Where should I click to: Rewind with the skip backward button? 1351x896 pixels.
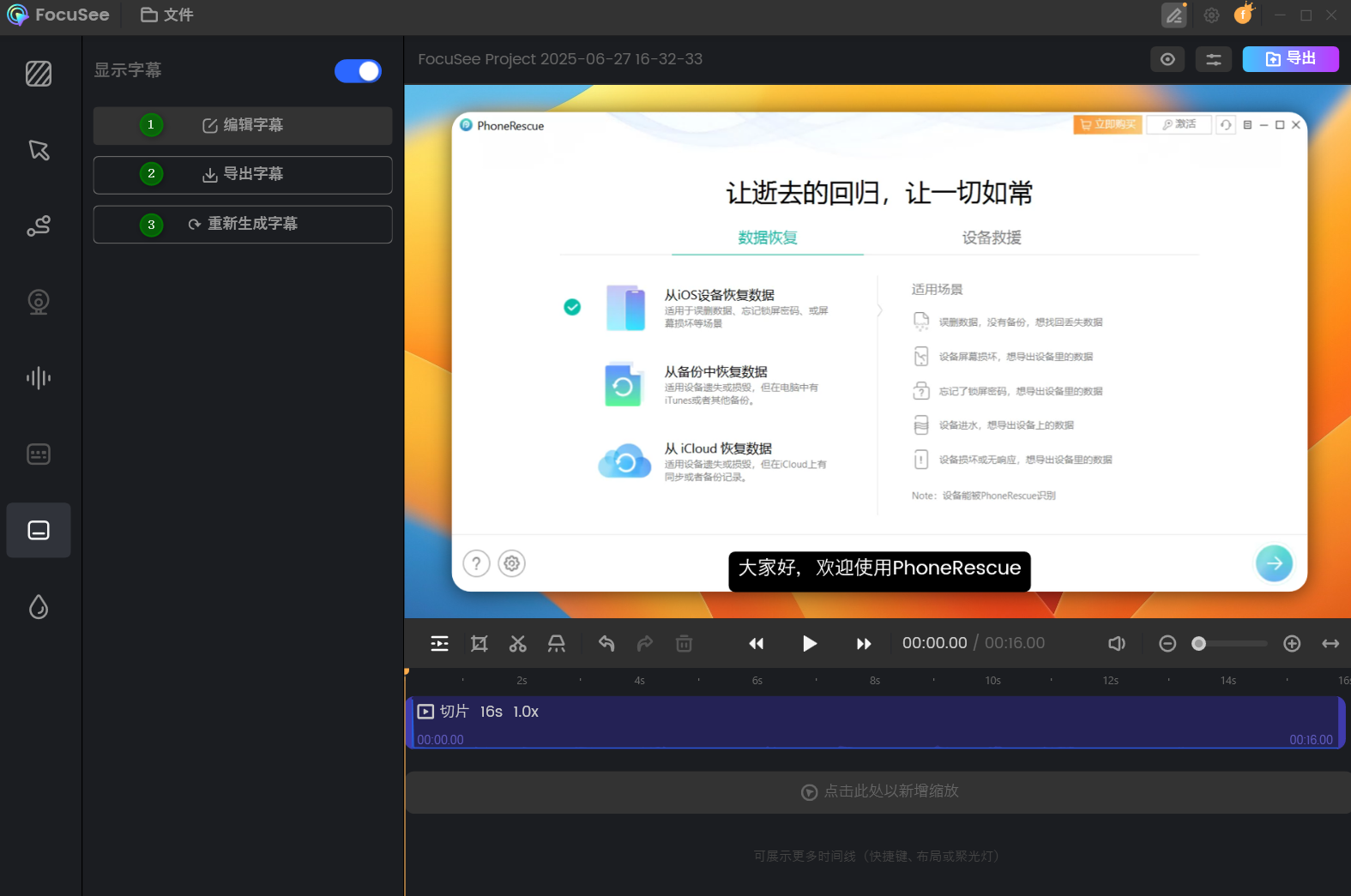pyautogui.click(x=756, y=644)
